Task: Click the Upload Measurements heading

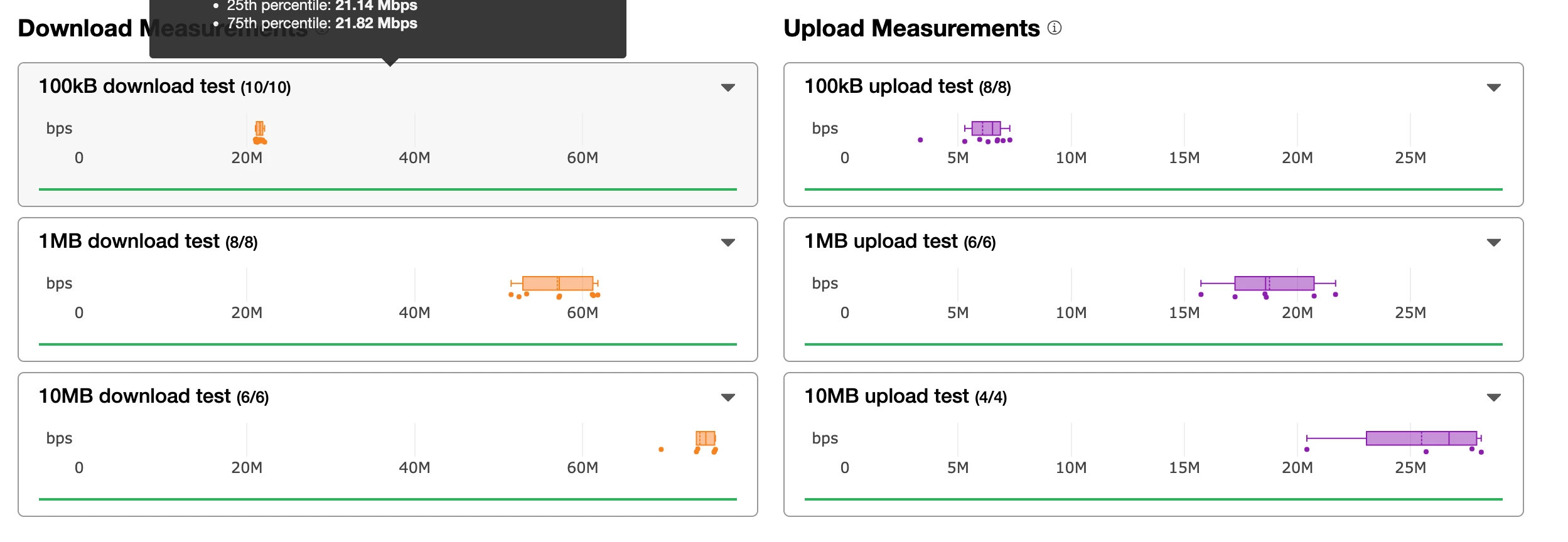Action: point(911,28)
